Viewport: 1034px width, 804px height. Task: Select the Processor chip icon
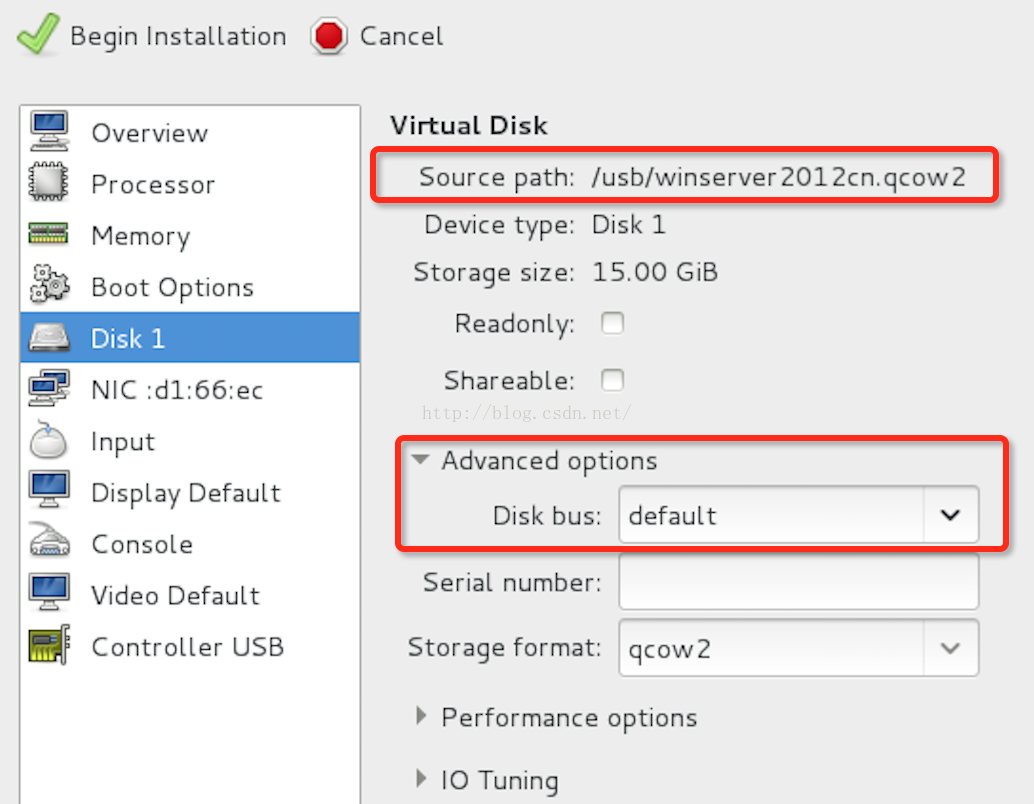point(49,183)
